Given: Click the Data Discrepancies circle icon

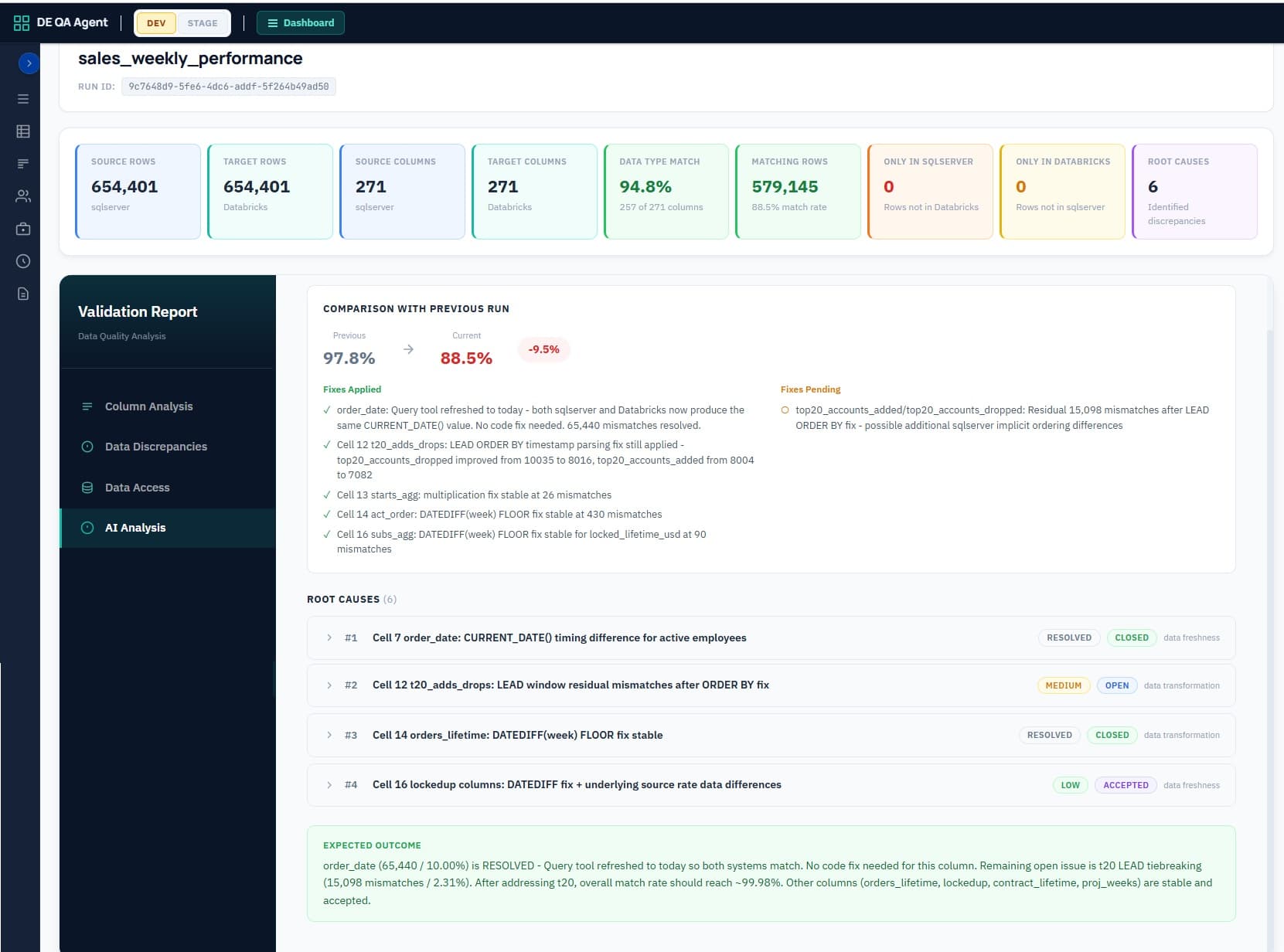Looking at the screenshot, I should 87,447.
